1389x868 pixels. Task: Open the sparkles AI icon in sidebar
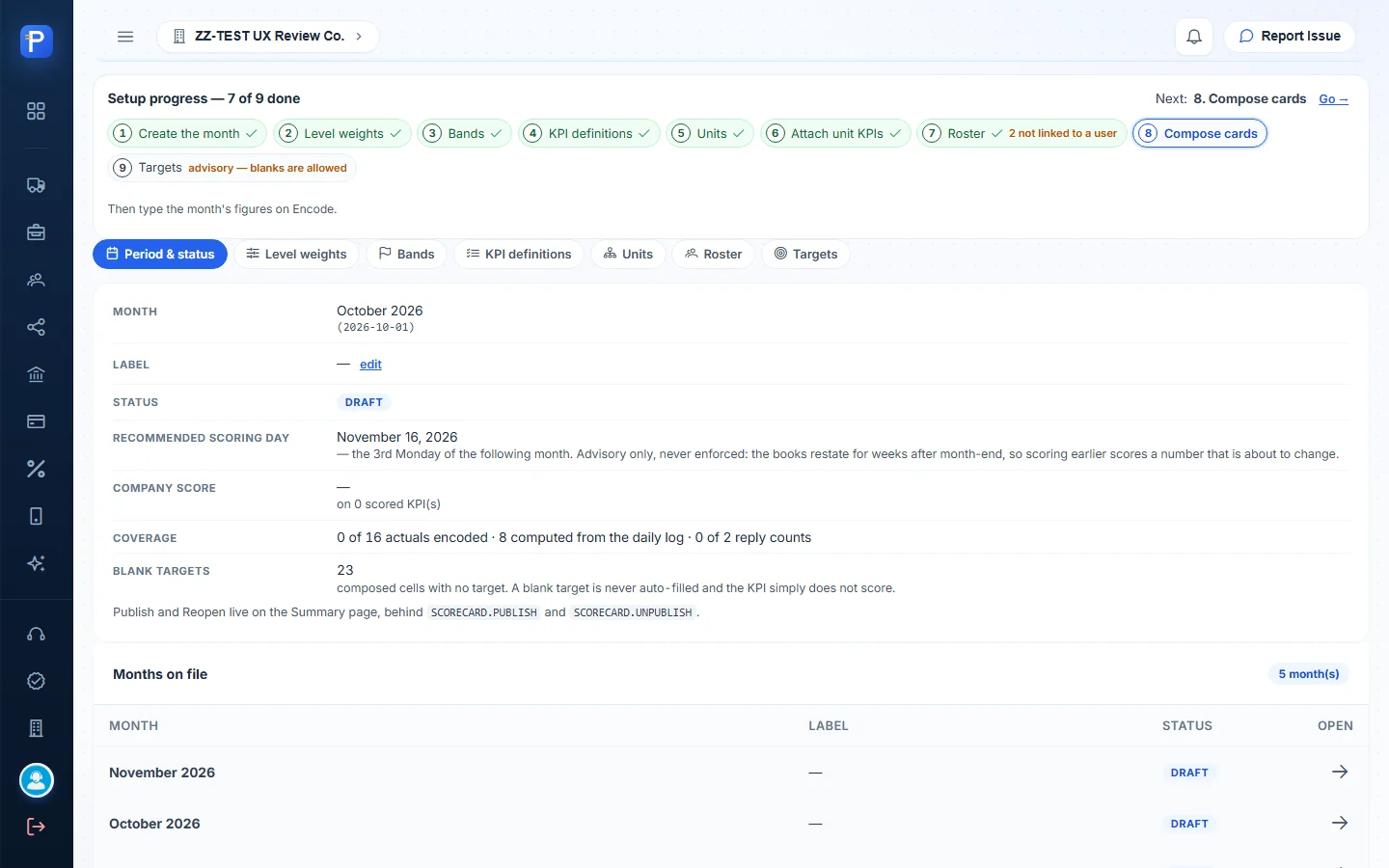point(36,563)
